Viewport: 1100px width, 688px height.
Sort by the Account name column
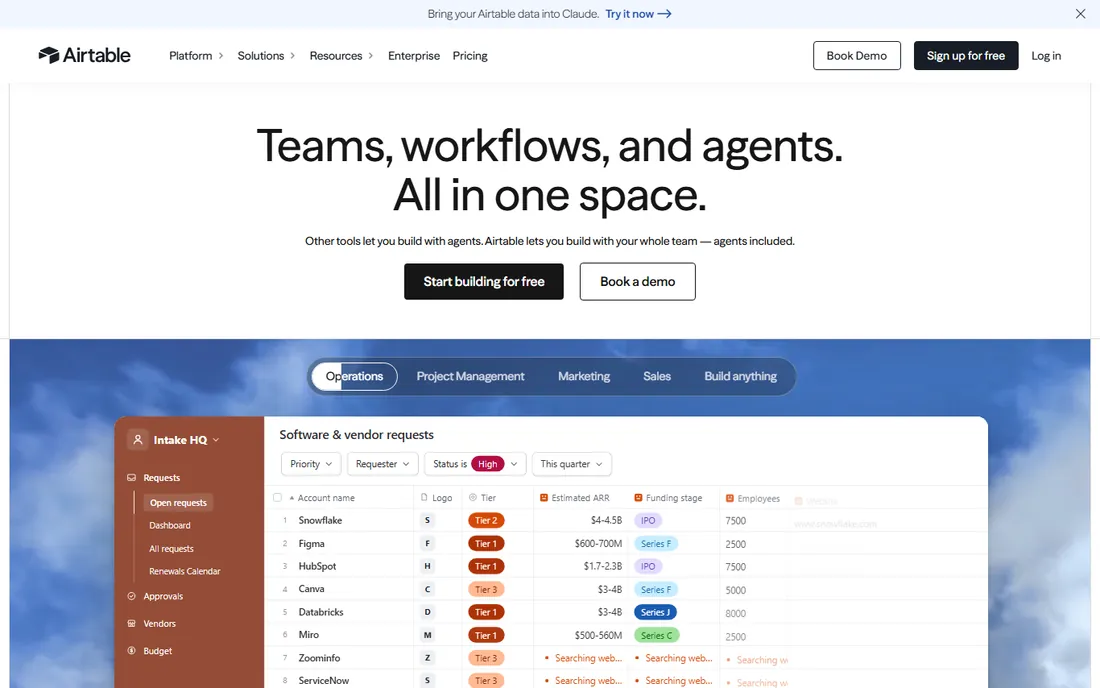[326, 498]
